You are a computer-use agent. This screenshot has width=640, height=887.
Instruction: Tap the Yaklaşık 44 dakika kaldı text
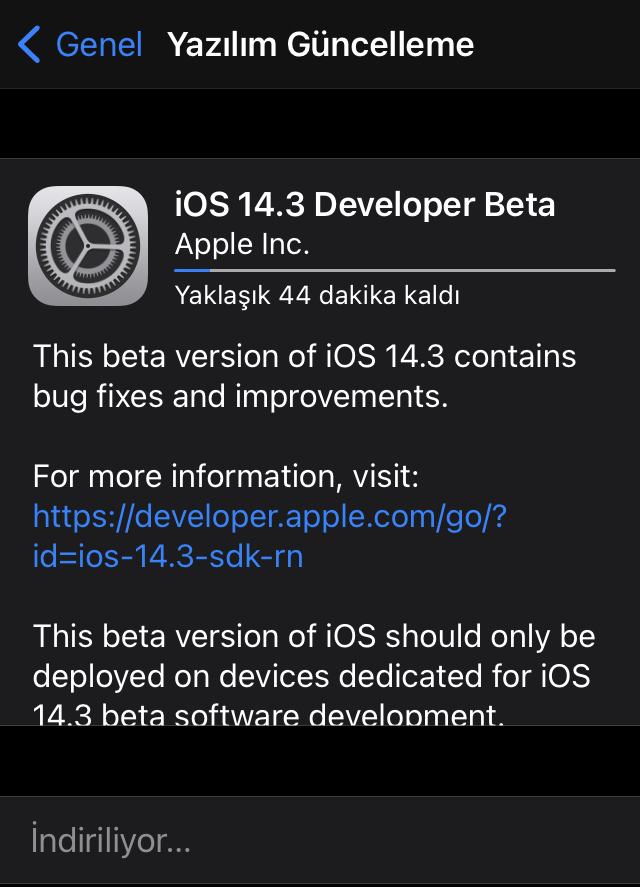tap(317, 295)
